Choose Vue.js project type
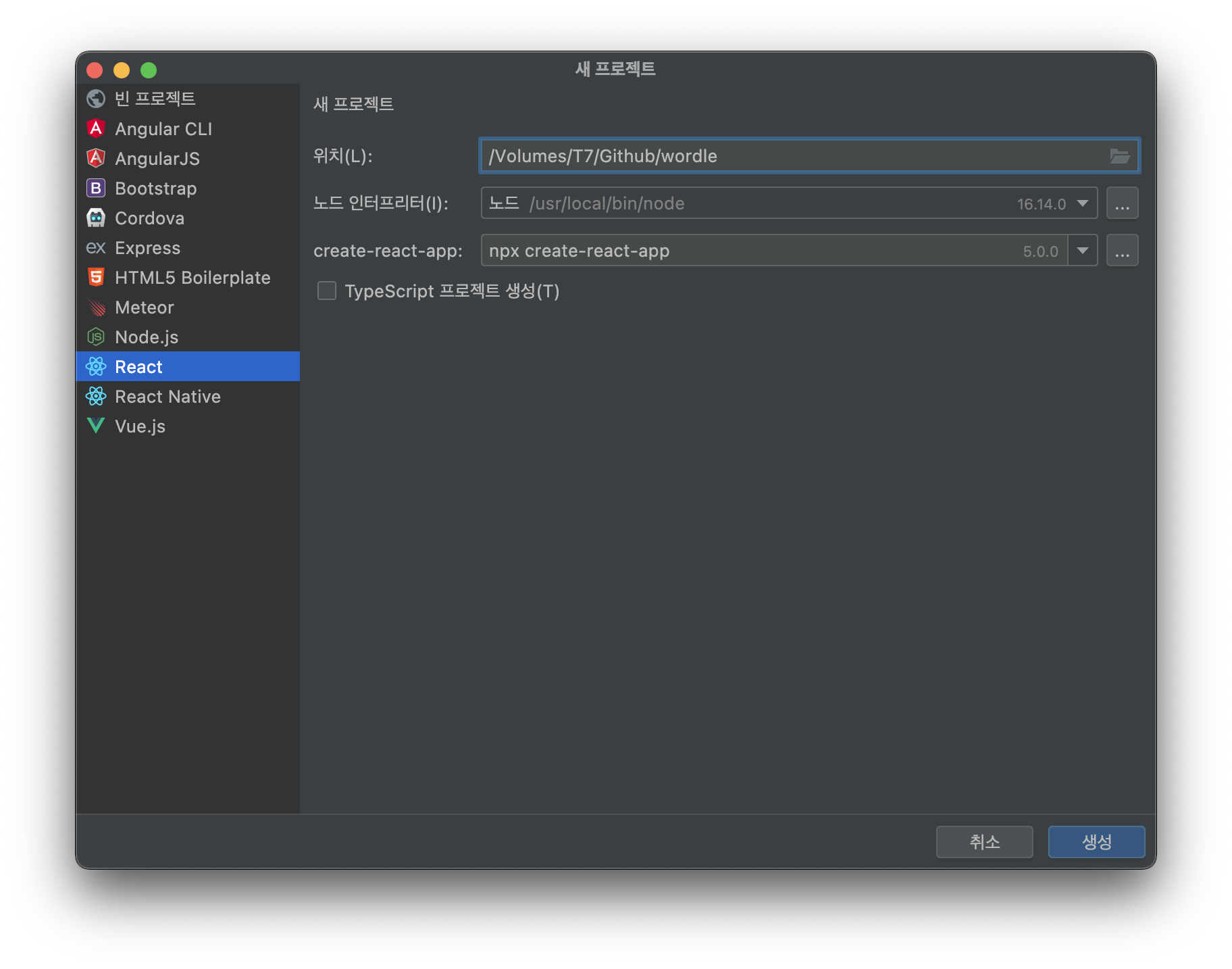Image resolution: width=1232 pixels, height=969 pixels. [188, 426]
